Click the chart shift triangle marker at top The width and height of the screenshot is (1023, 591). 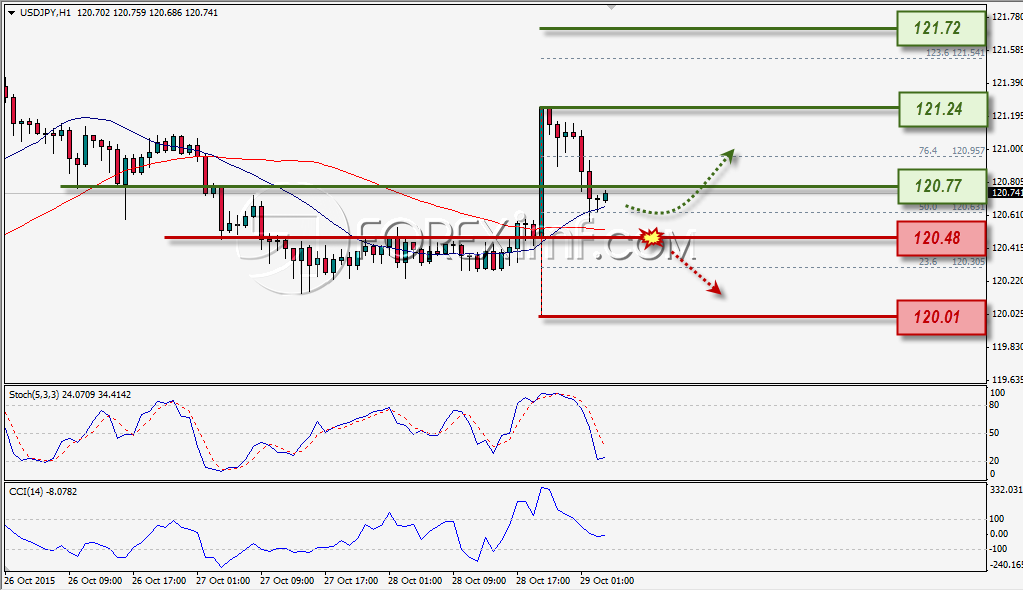pyautogui.click(x=611, y=7)
